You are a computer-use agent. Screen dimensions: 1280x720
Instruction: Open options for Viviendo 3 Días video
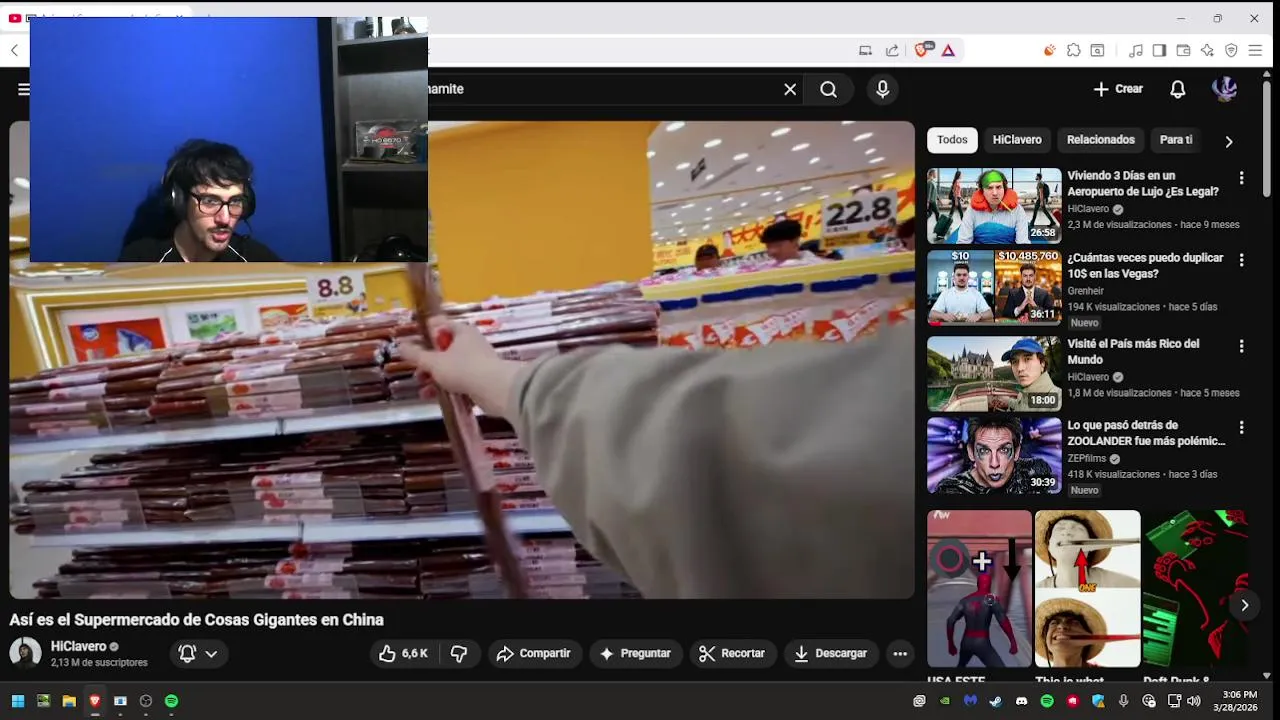pos(1241,178)
